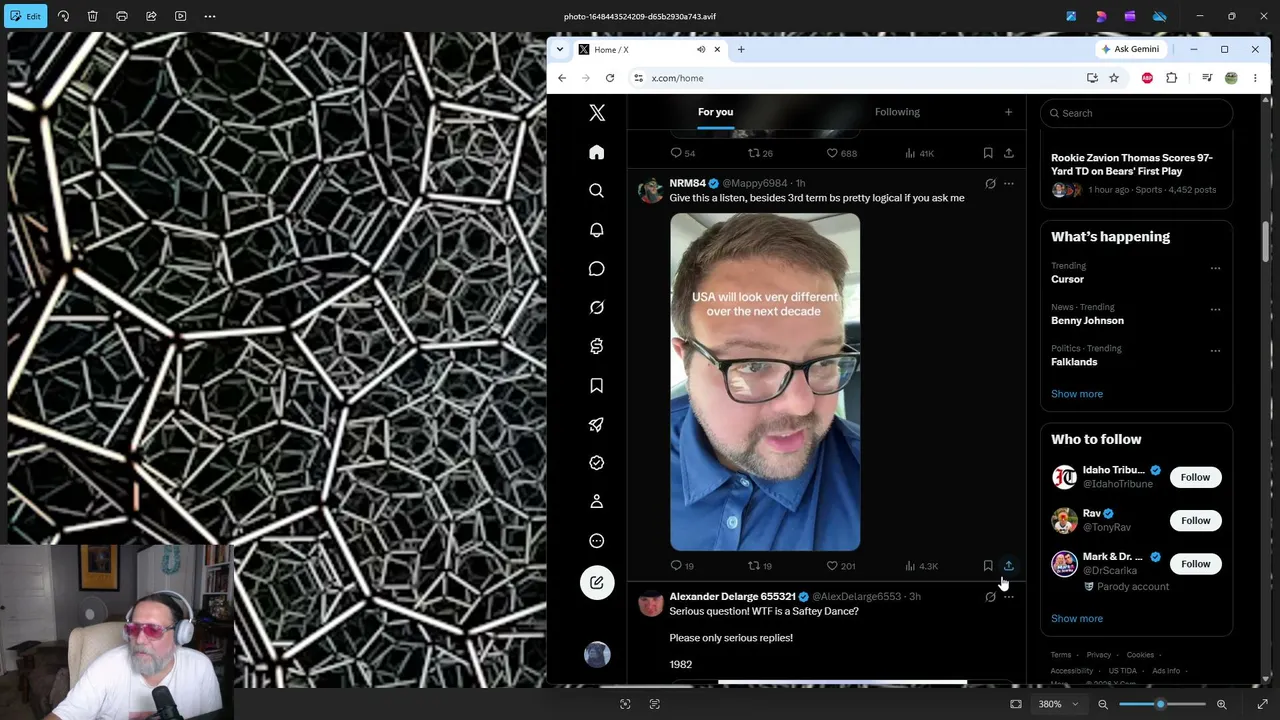Share the photo from Photos toolbar
Viewport: 1280px width, 720px height.
pos(151,16)
